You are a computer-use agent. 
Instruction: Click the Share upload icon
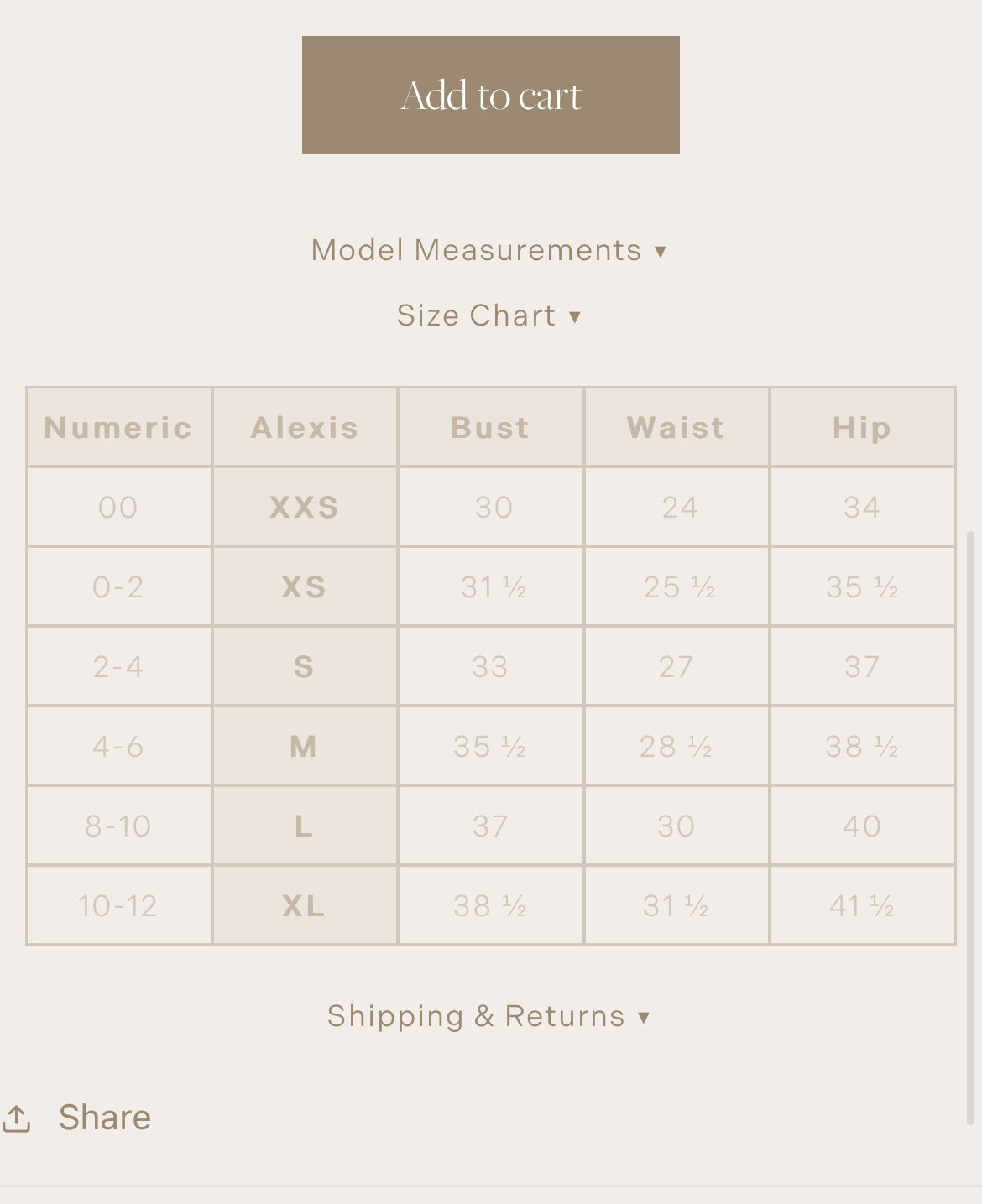(17, 1118)
